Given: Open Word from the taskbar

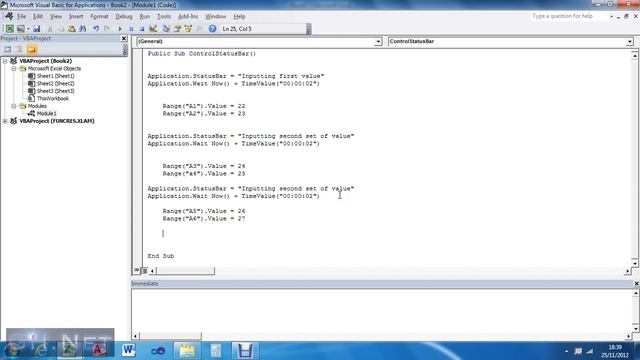Looking at the screenshot, I should tap(128, 350).
